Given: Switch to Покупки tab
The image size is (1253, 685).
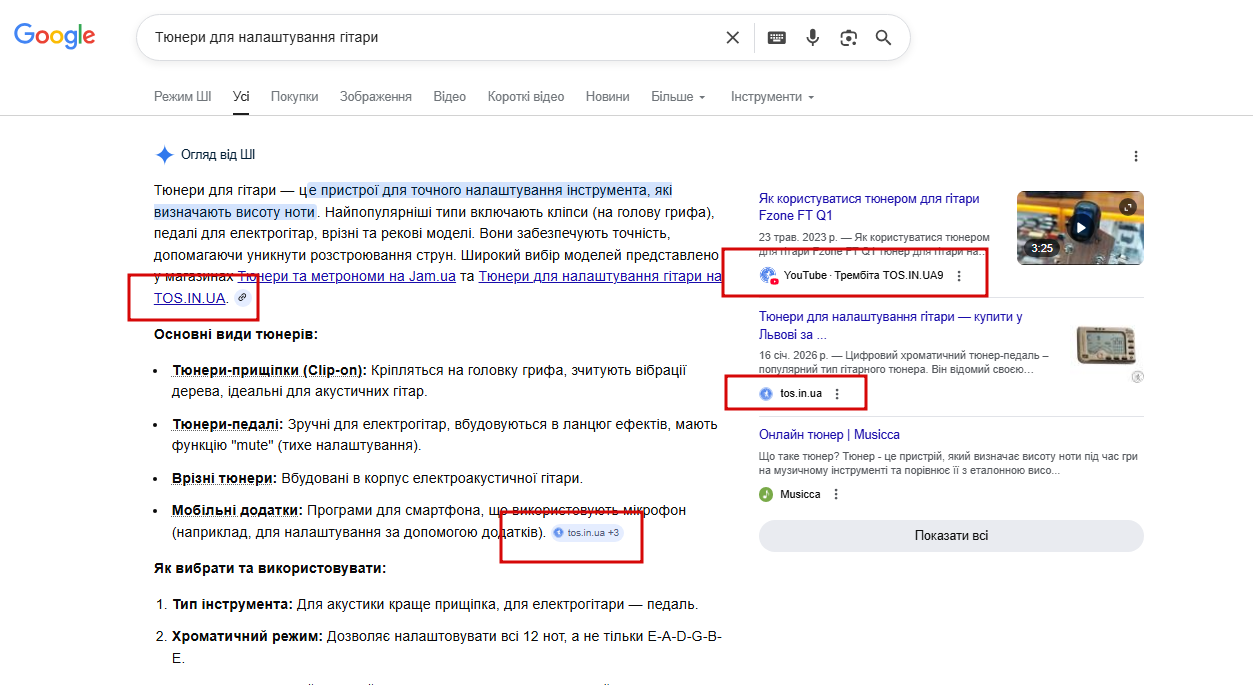Looking at the screenshot, I should pos(294,97).
